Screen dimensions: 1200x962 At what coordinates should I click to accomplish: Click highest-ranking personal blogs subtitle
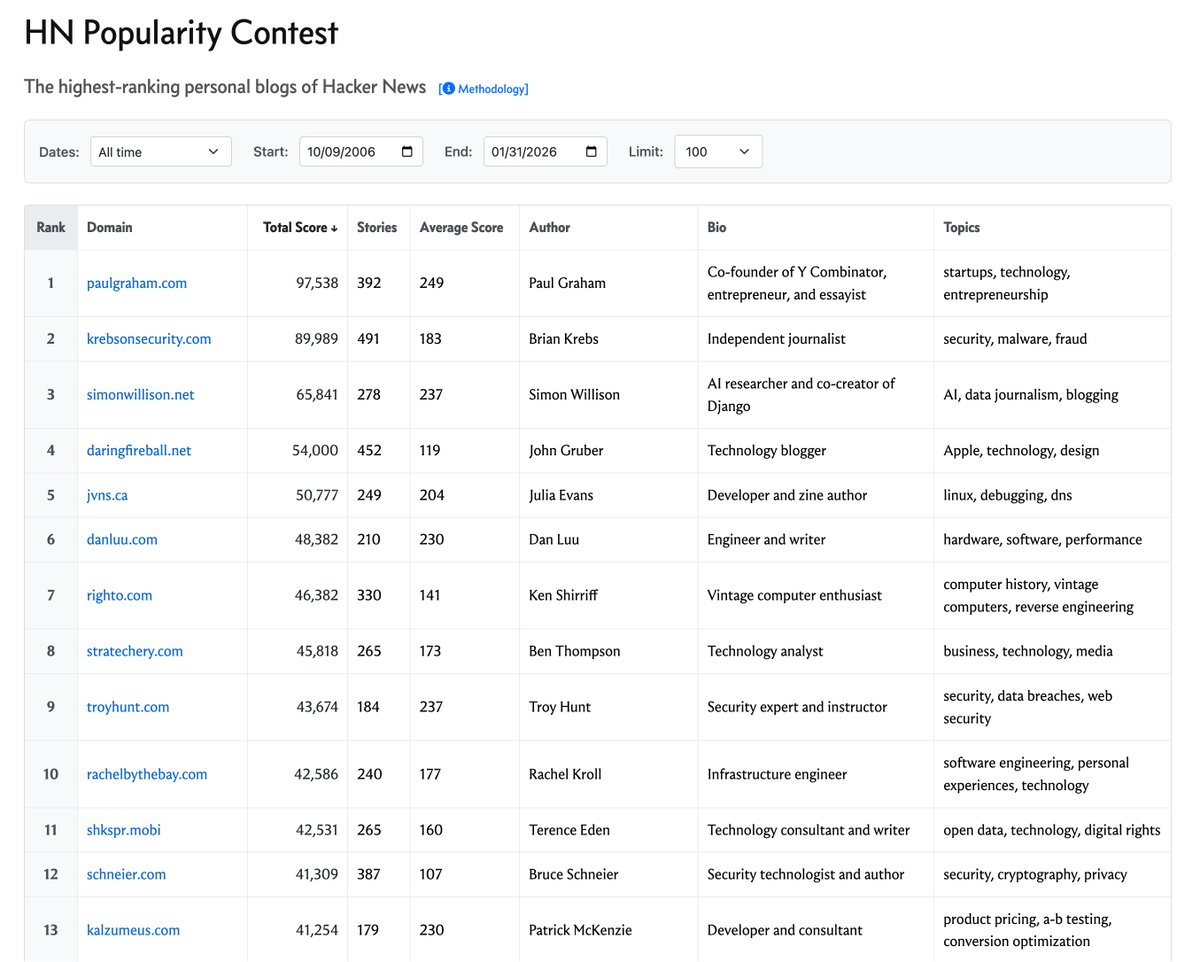pos(225,87)
